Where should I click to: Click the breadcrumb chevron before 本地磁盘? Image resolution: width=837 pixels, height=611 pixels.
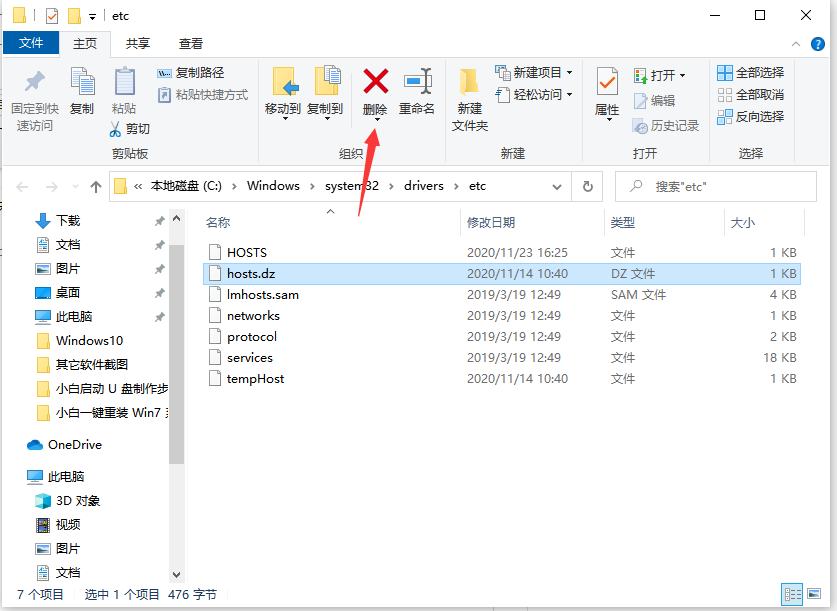point(138,186)
